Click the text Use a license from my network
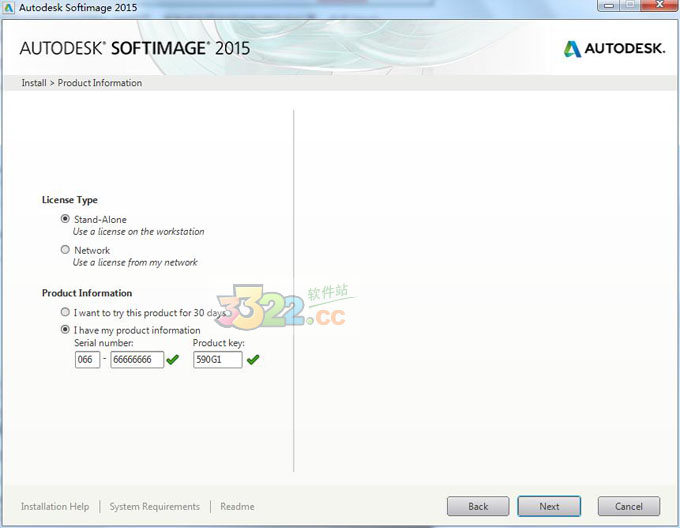 pyautogui.click(x=135, y=262)
